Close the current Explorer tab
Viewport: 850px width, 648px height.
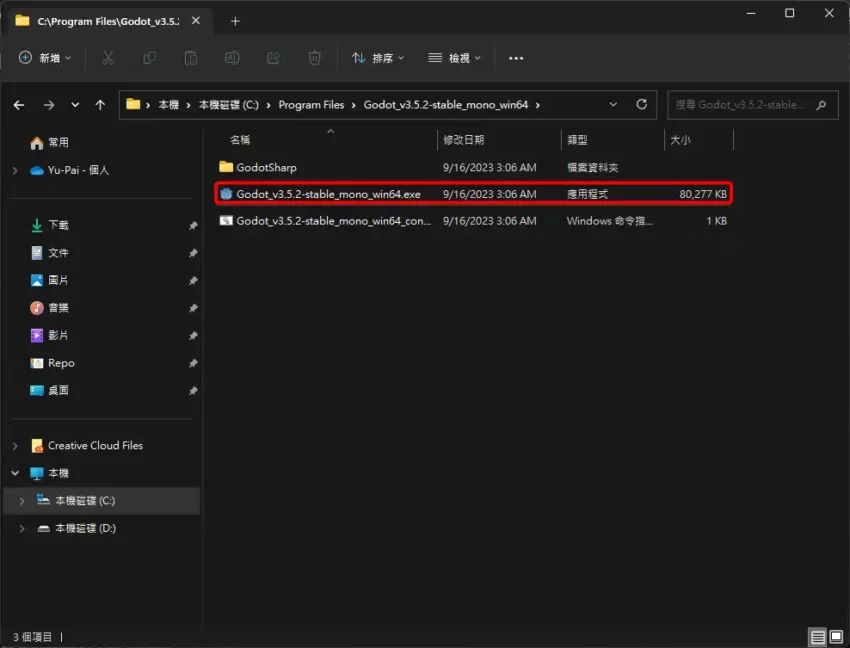(196, 21)
